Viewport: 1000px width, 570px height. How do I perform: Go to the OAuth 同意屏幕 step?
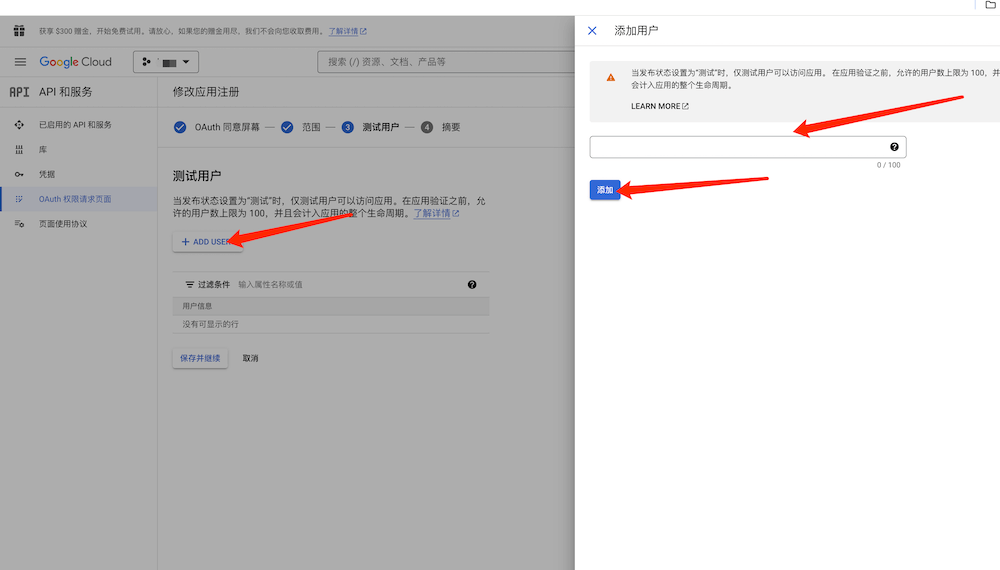click(x=216, y=127)
